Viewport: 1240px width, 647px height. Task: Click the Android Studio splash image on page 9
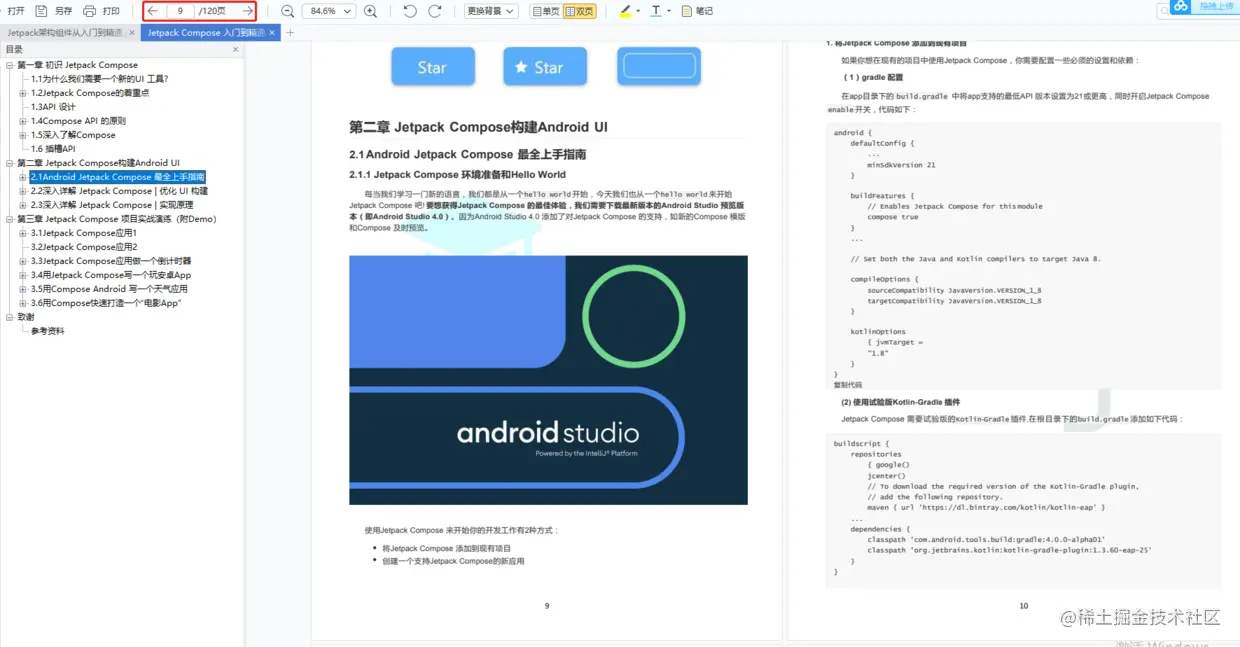(x=548, y=380)
